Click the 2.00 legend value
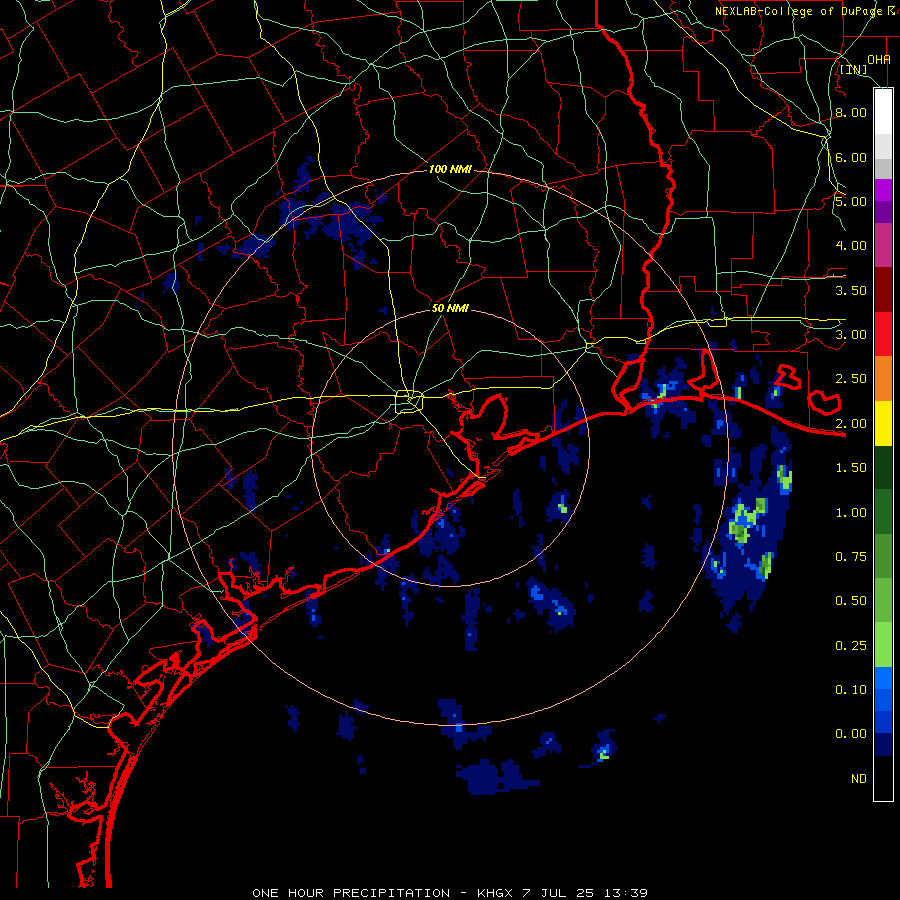The height and width of the screenshot is (900, 900). [x=851, y=424]
